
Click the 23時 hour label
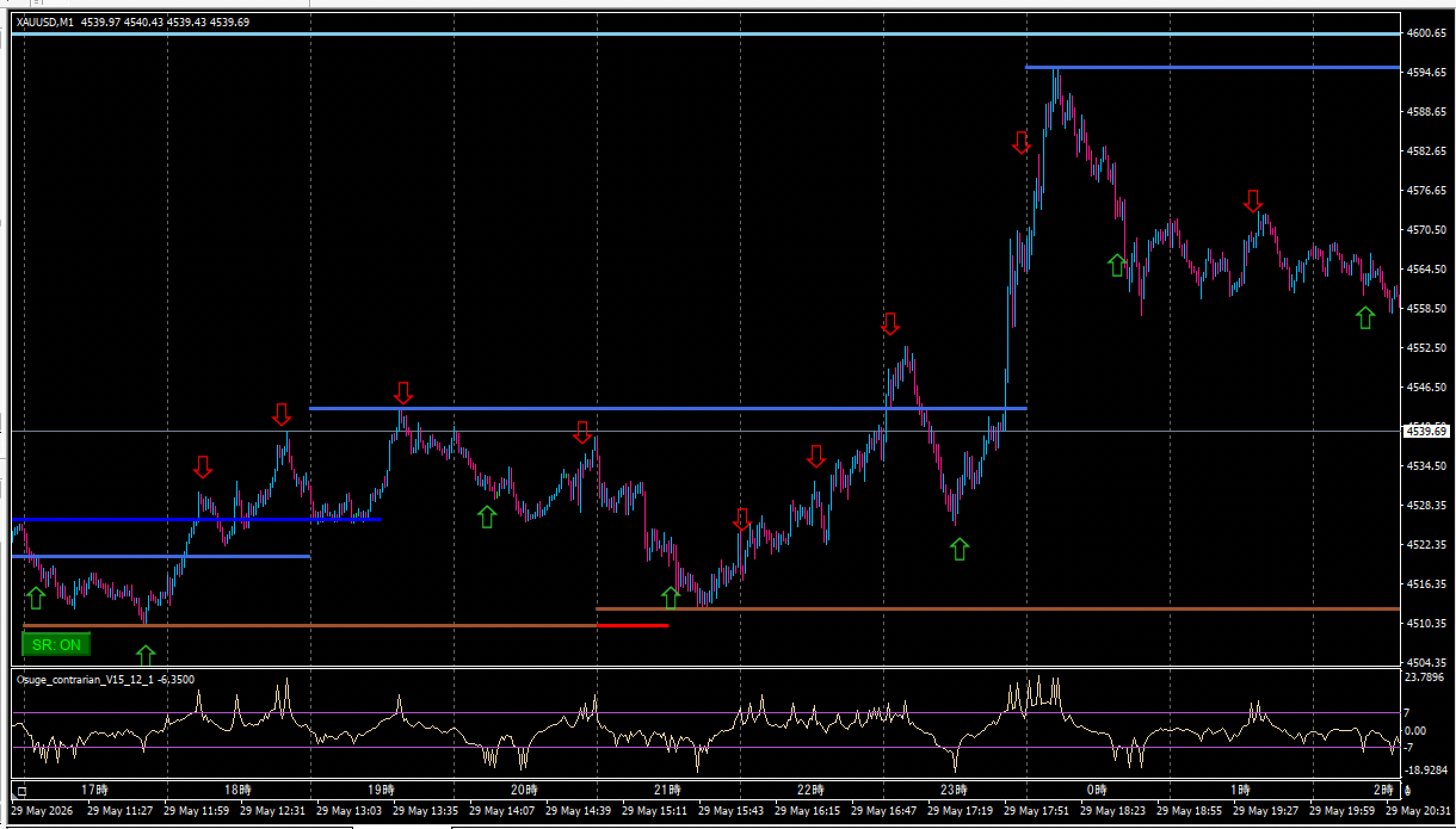[954, 790]
